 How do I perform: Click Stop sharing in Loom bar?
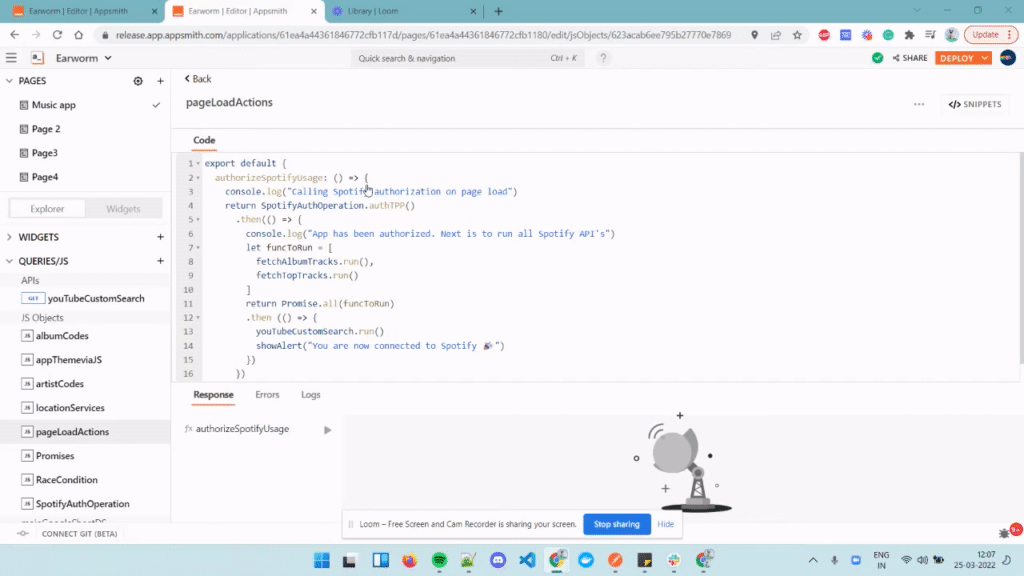click(616, 524)
